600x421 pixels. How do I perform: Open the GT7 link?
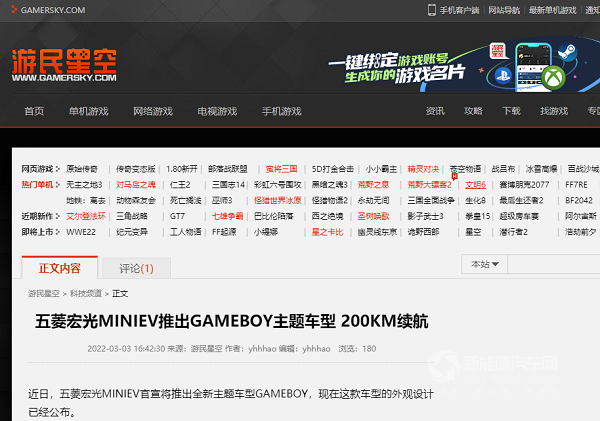pos(177,216)
